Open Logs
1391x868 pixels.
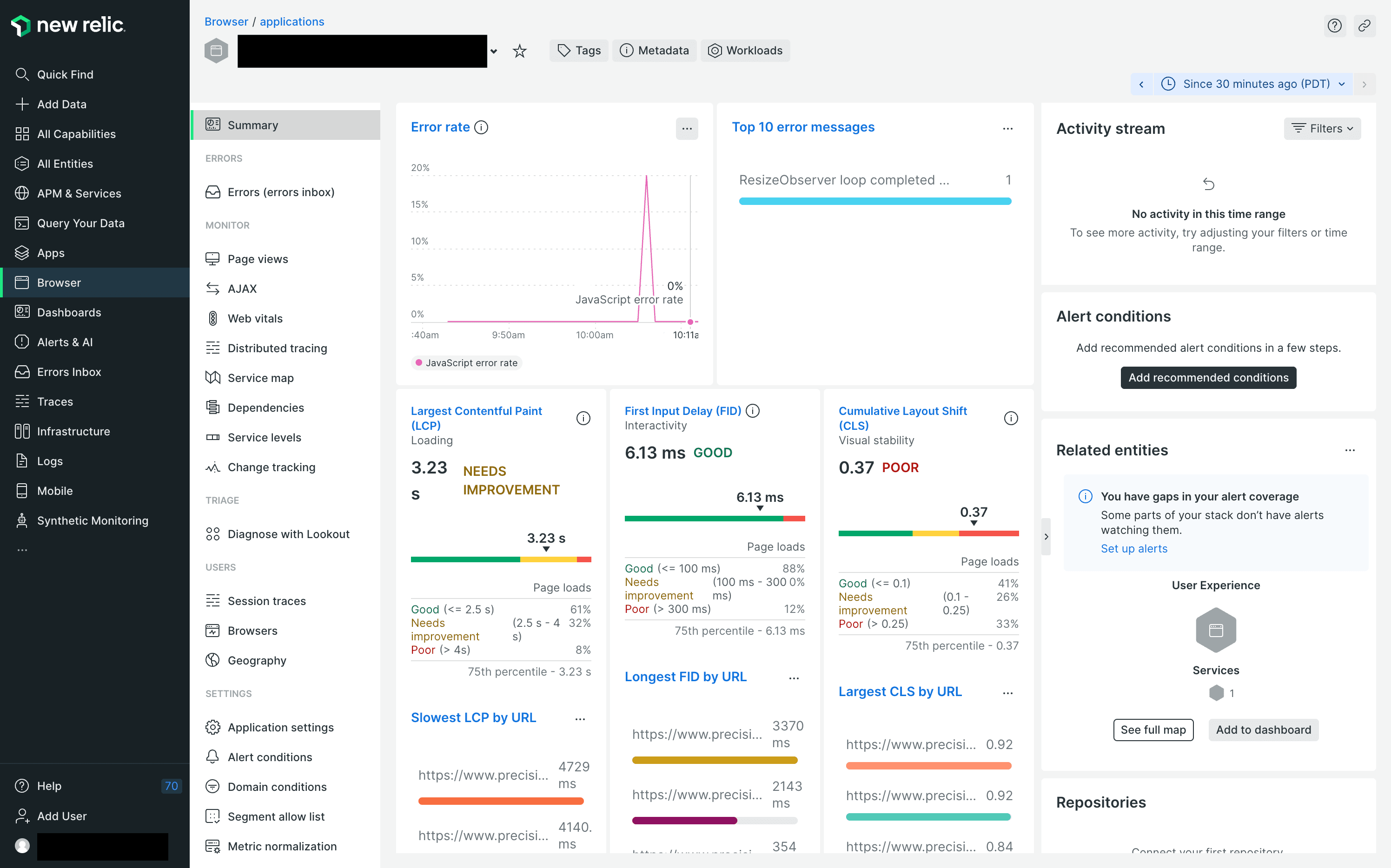[x=39, y=461]
